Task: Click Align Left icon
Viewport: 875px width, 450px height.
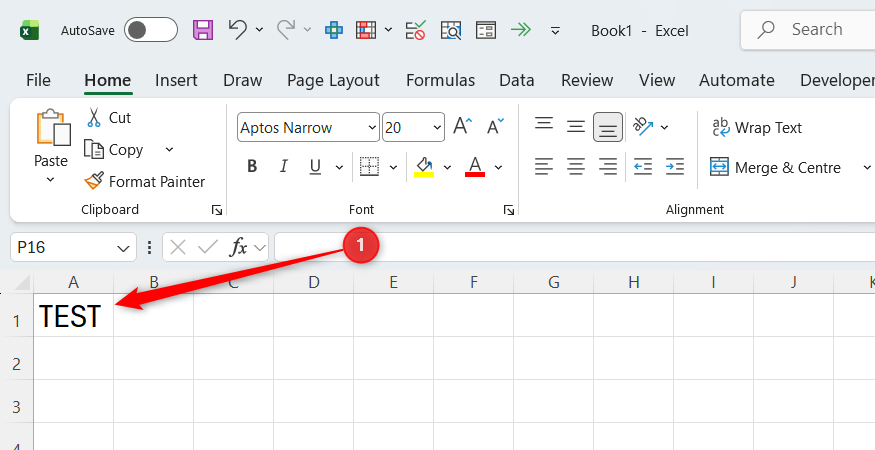Action: pos(544,166)
